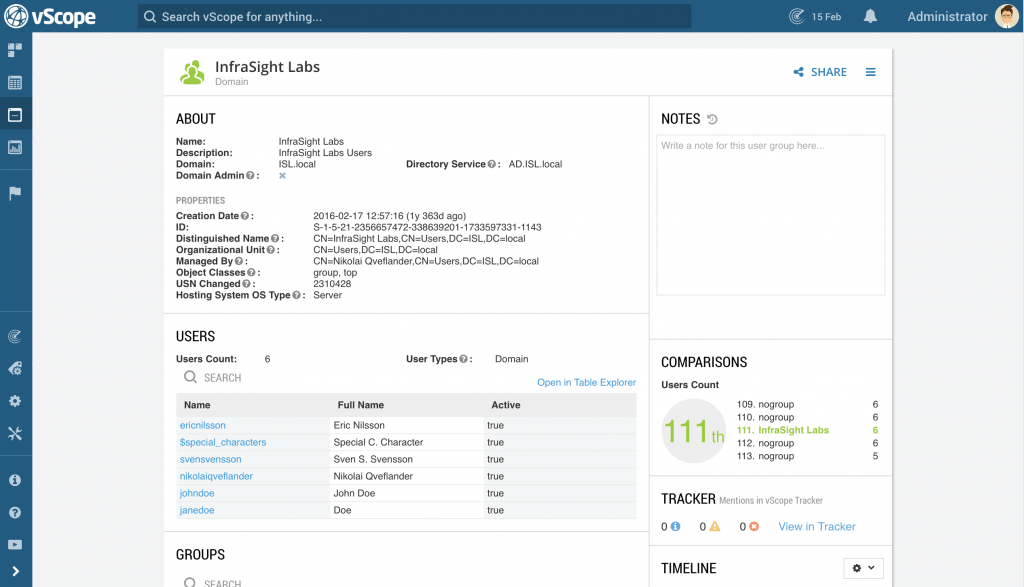Click the notes history icon
This screenshot has width=1024, height=587.
[x=712, y=119]
